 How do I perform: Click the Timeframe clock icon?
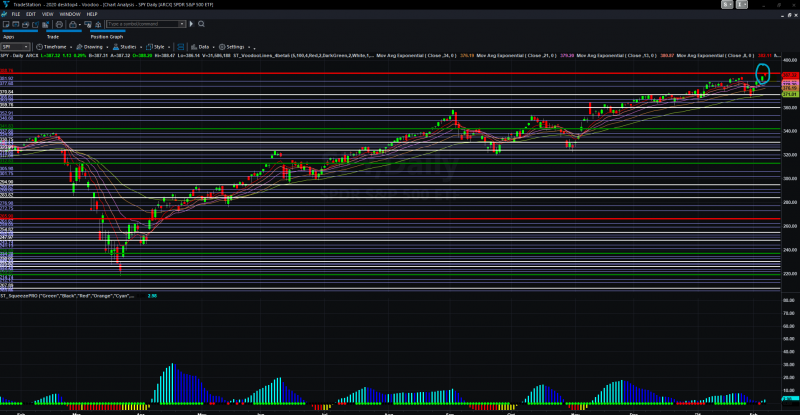pyautogui.click(x=39, y=47)
